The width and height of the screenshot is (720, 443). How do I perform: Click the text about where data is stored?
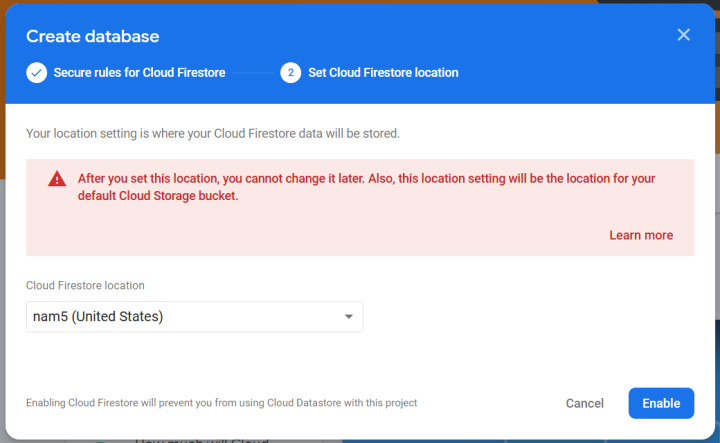point(213,134)
